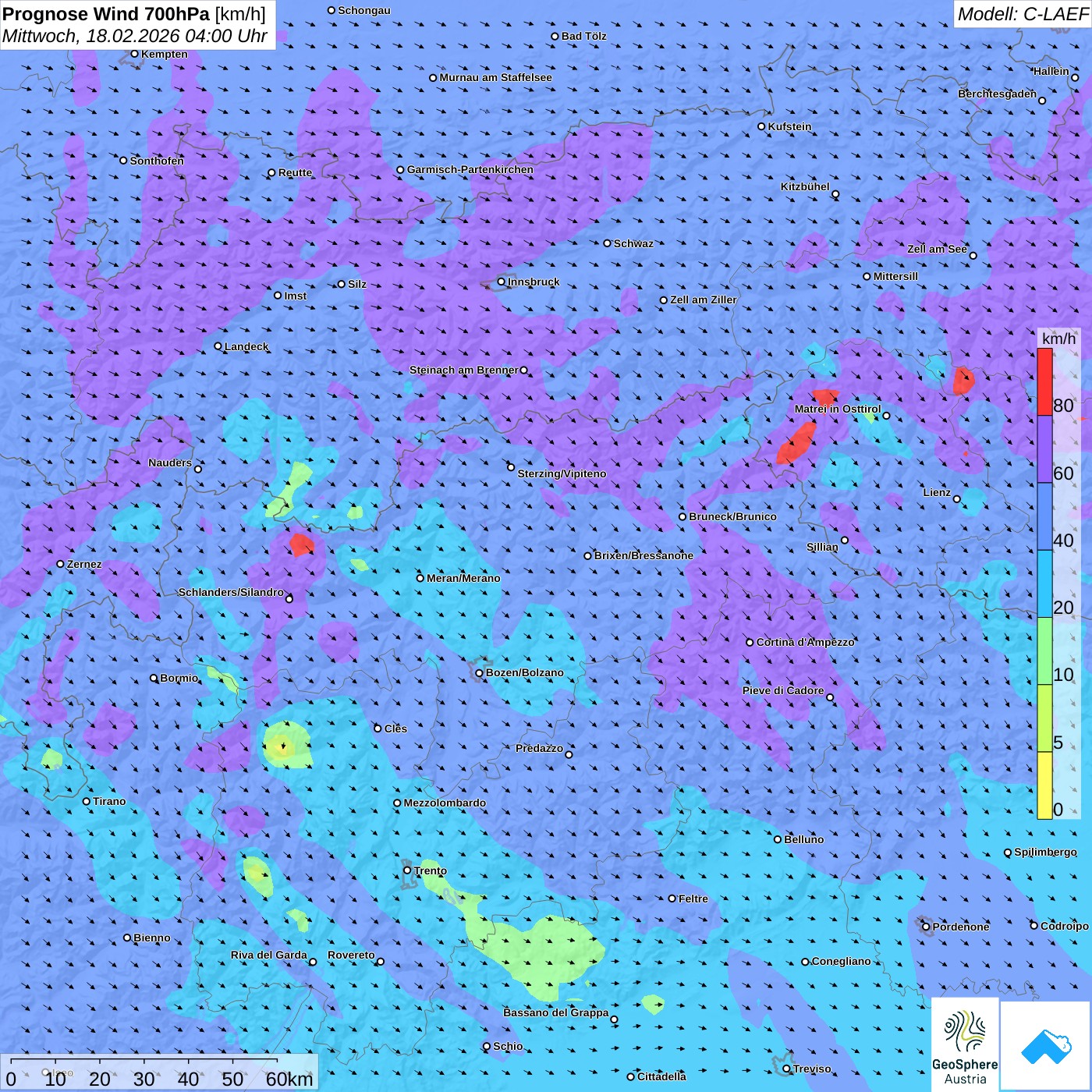Screen dimensions: 1092x1092
Task: Pick the cyan 20–40 km/h legend swatch
Action: [x=1044, y=584]
